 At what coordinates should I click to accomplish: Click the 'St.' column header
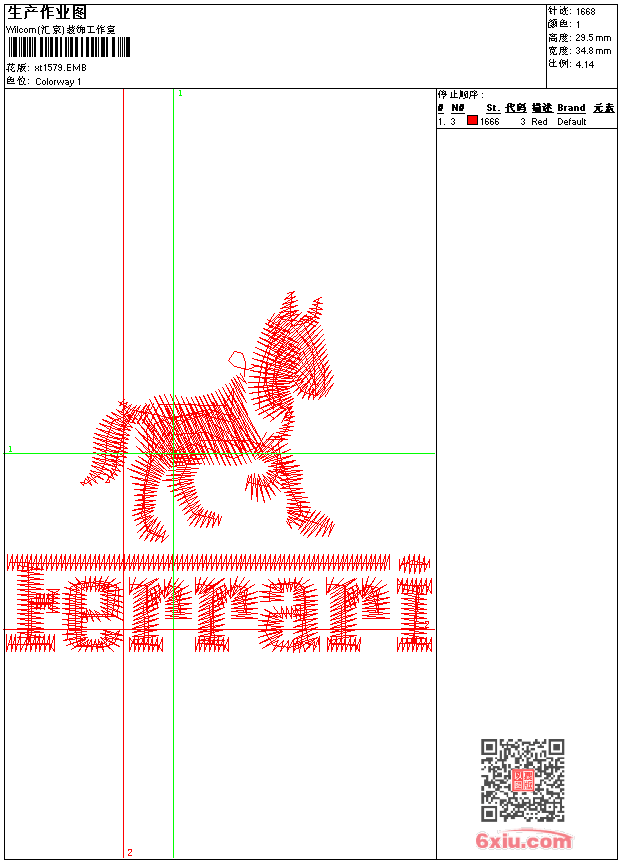(x=493, y=108)
